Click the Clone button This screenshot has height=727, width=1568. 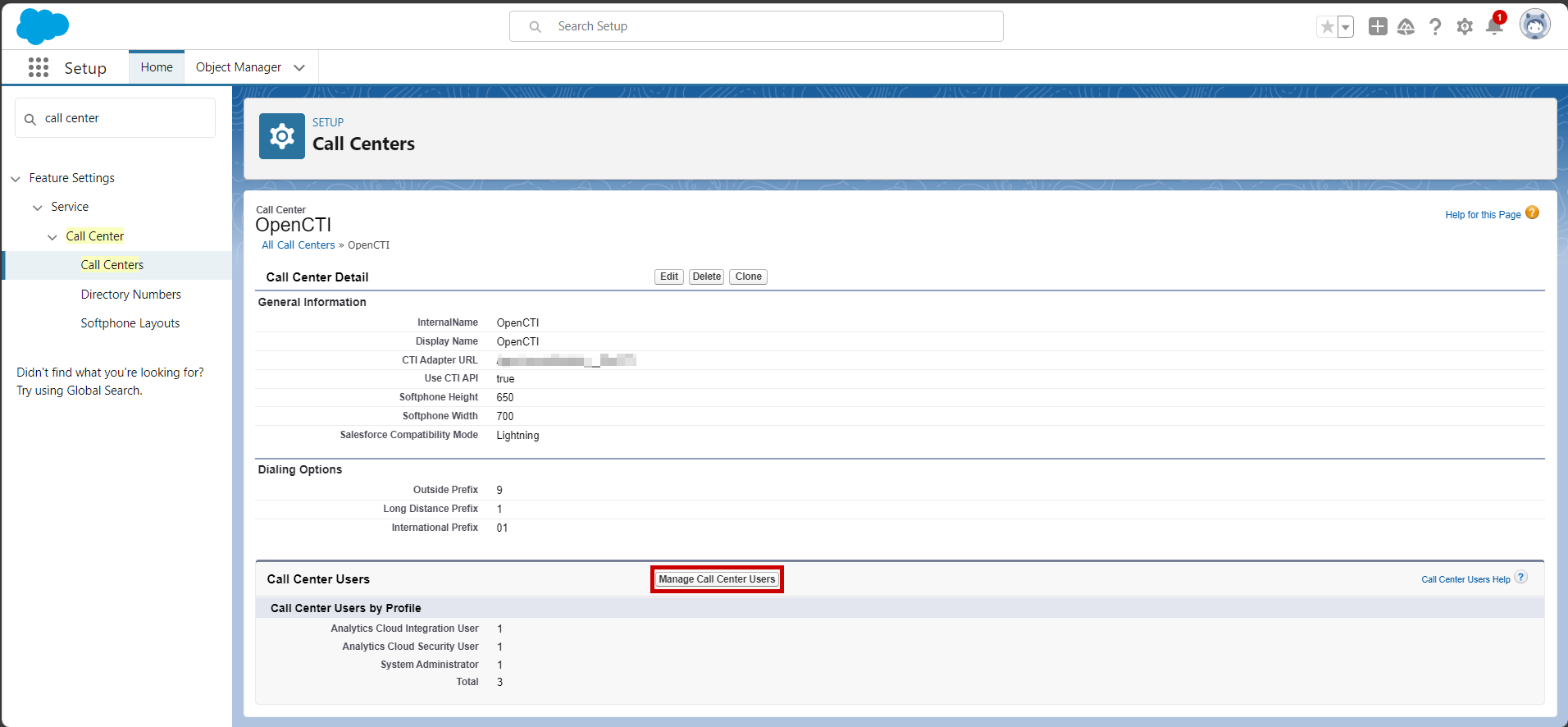[x=748, y=277]
